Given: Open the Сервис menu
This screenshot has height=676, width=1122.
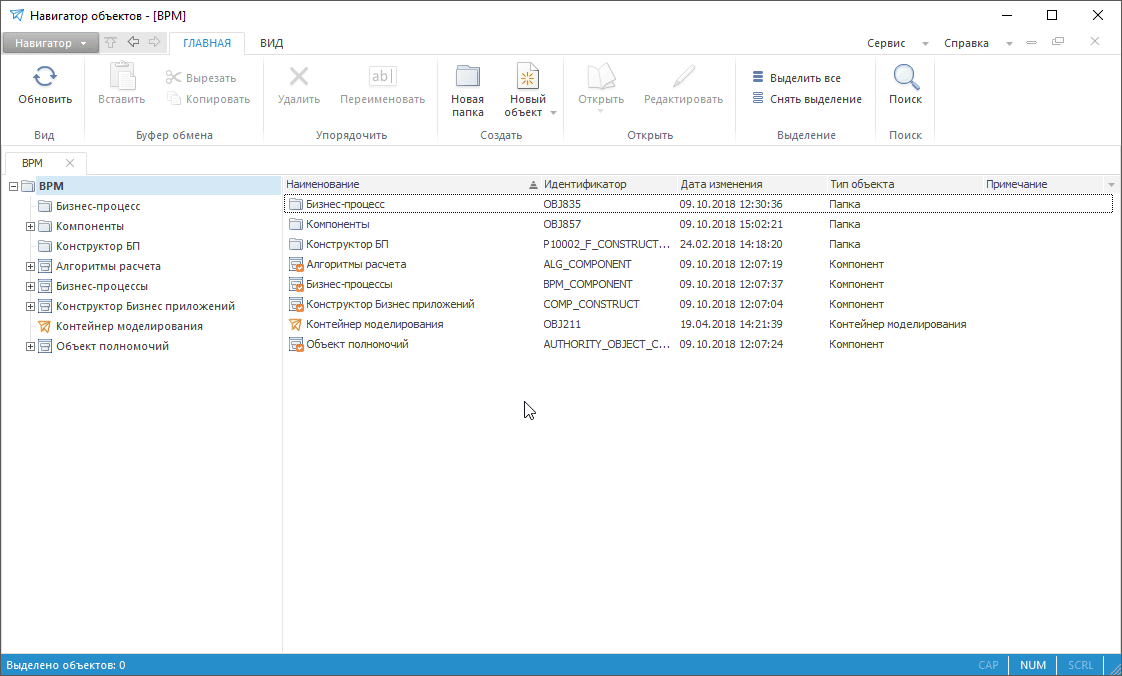Looking at the screenshot, I should click(886, 43).
